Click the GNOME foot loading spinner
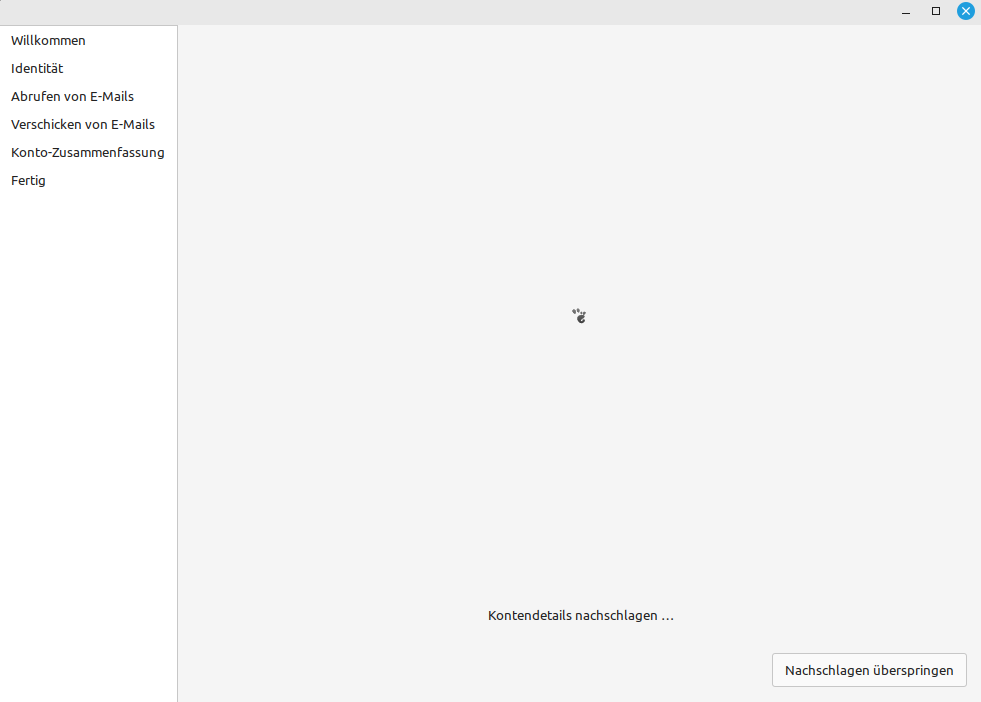The image size is (981, 702). [579, 316]
